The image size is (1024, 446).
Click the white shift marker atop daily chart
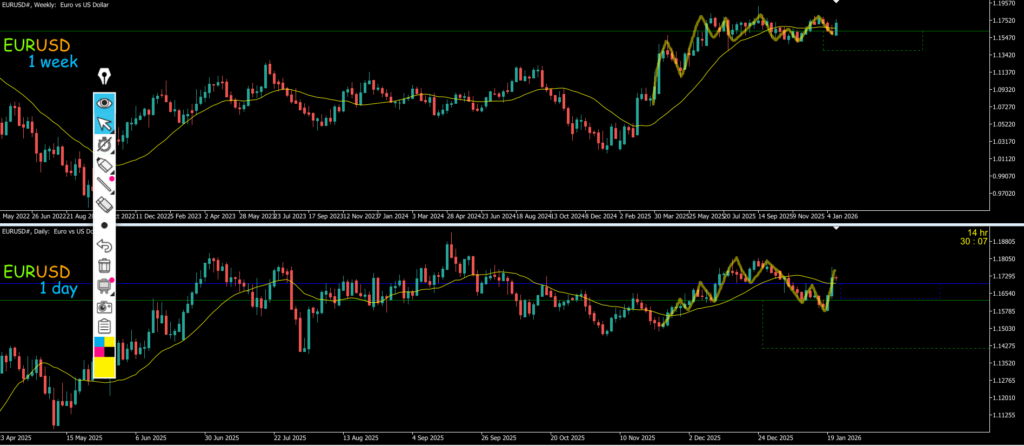837,229
